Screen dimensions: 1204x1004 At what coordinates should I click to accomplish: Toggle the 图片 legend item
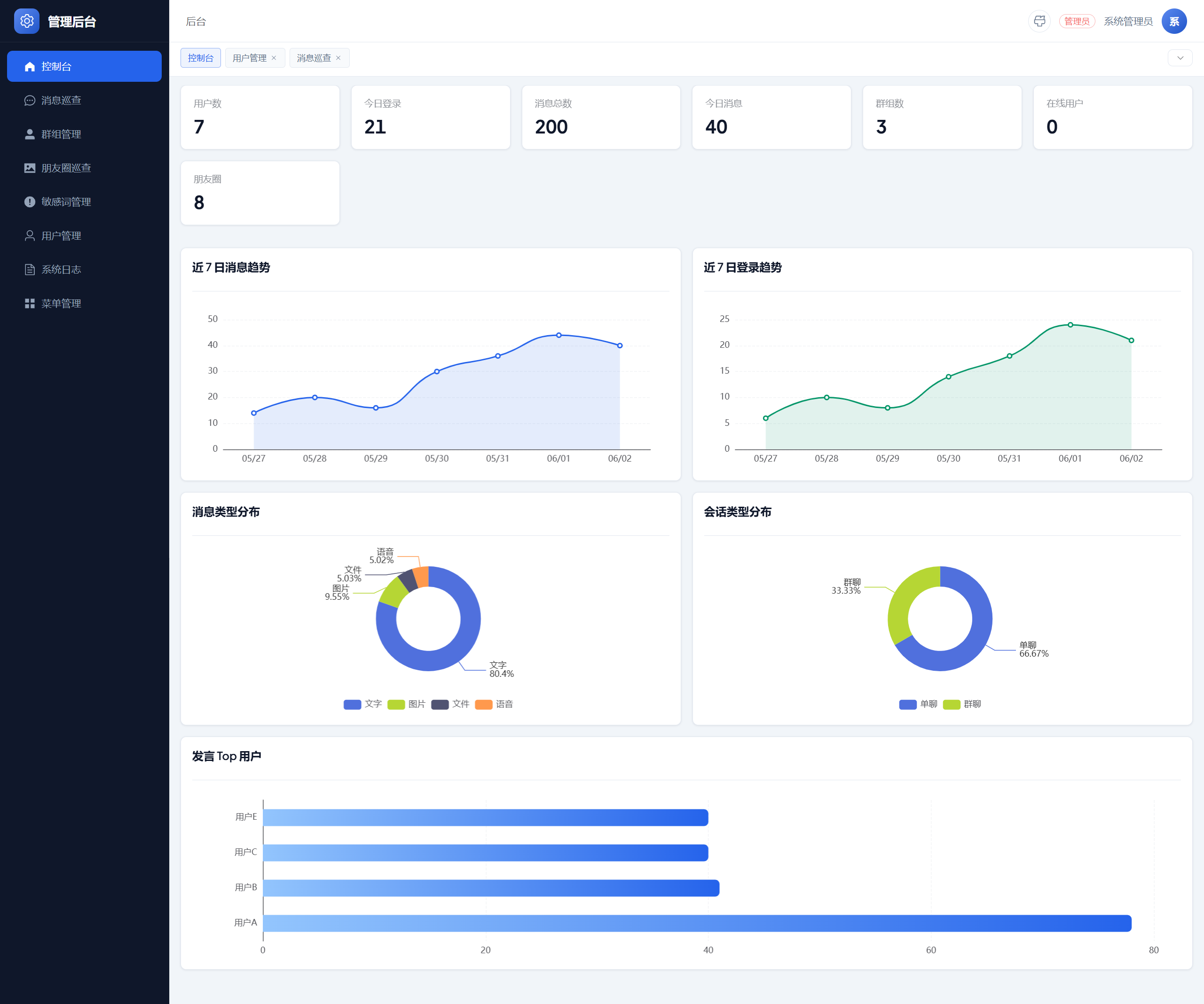point(407,704)
